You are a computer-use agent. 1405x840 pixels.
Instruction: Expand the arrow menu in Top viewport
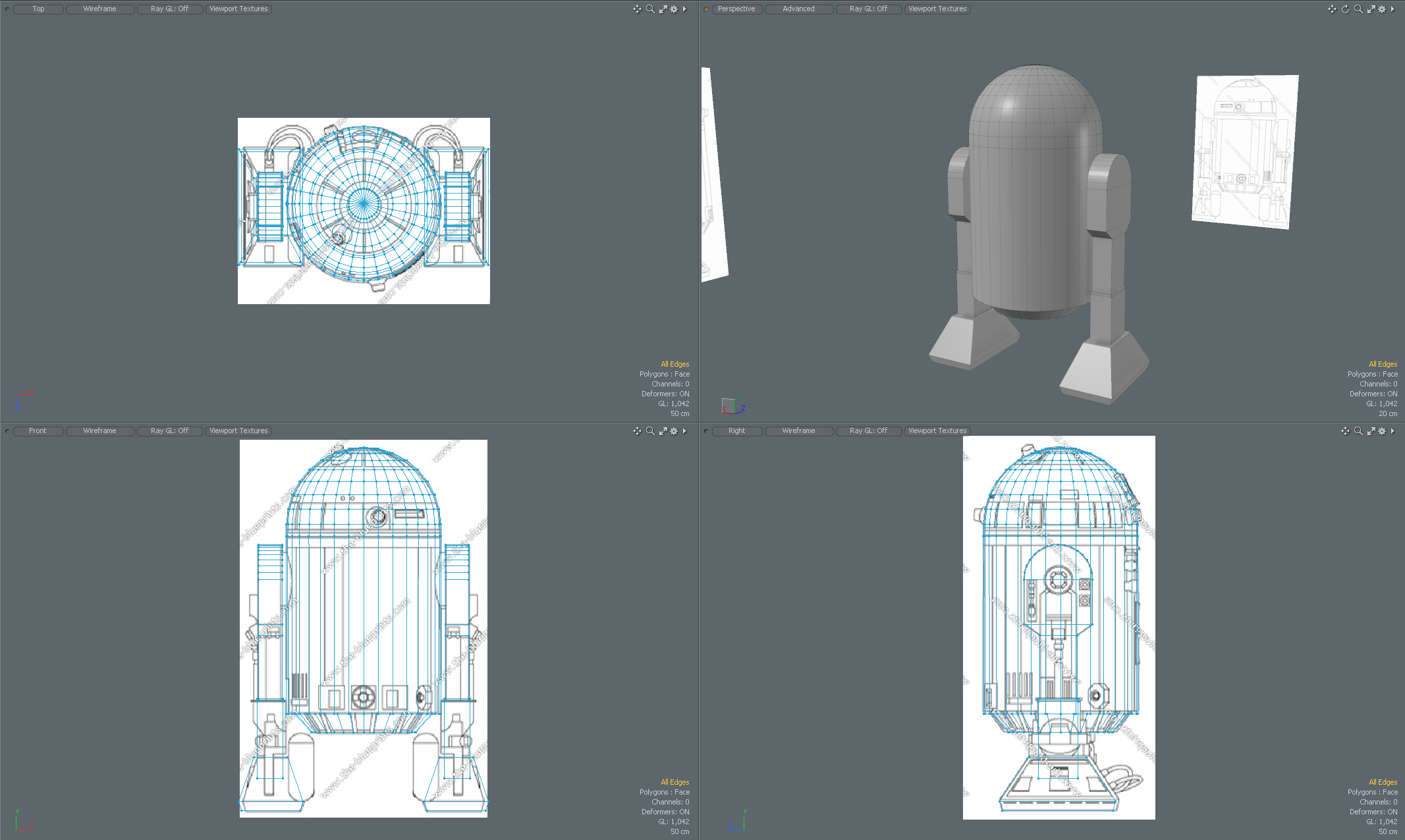click(684, 9)
